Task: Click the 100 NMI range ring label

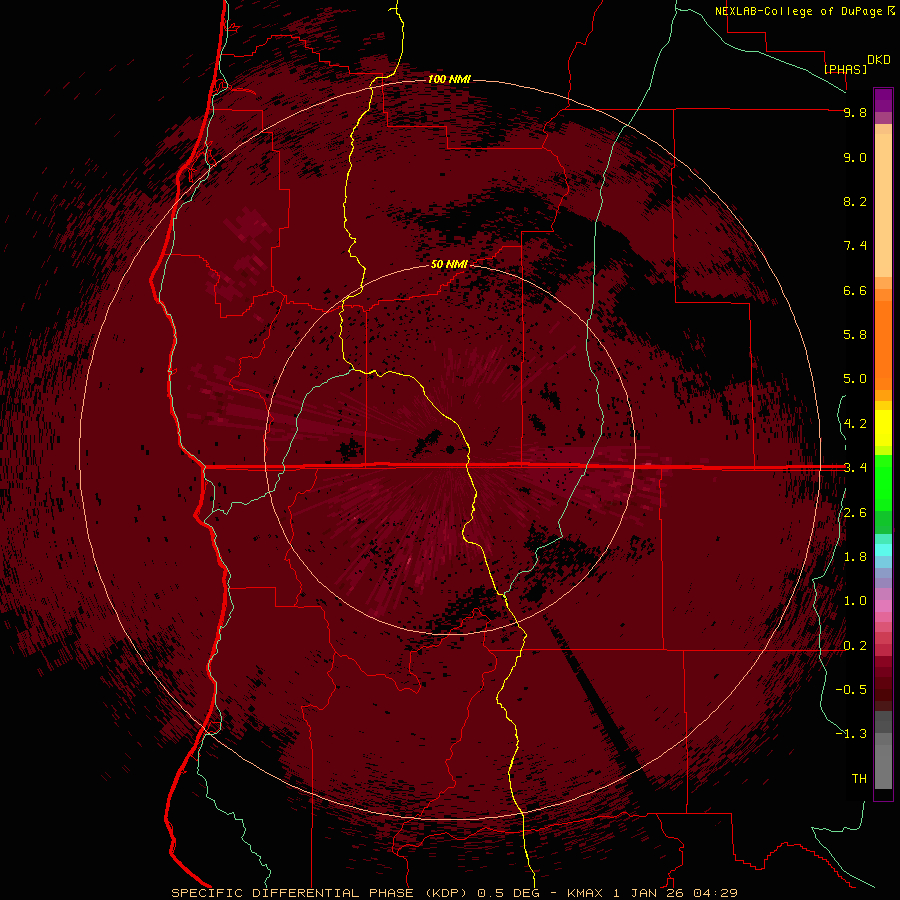Action: (449, 79)
